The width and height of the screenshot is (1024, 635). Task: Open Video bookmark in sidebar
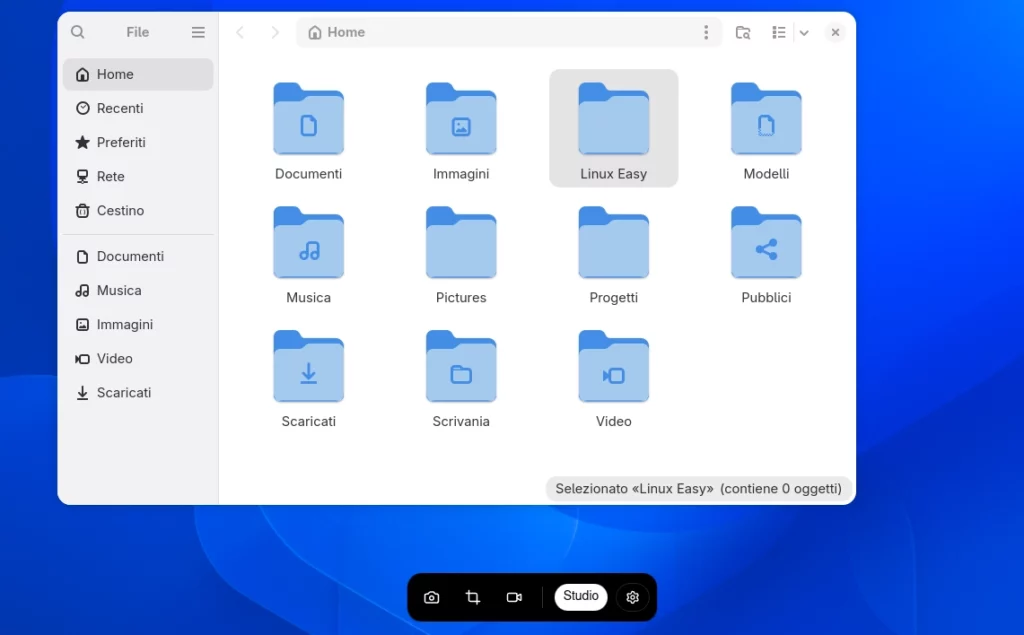click(x=138, y=358)
